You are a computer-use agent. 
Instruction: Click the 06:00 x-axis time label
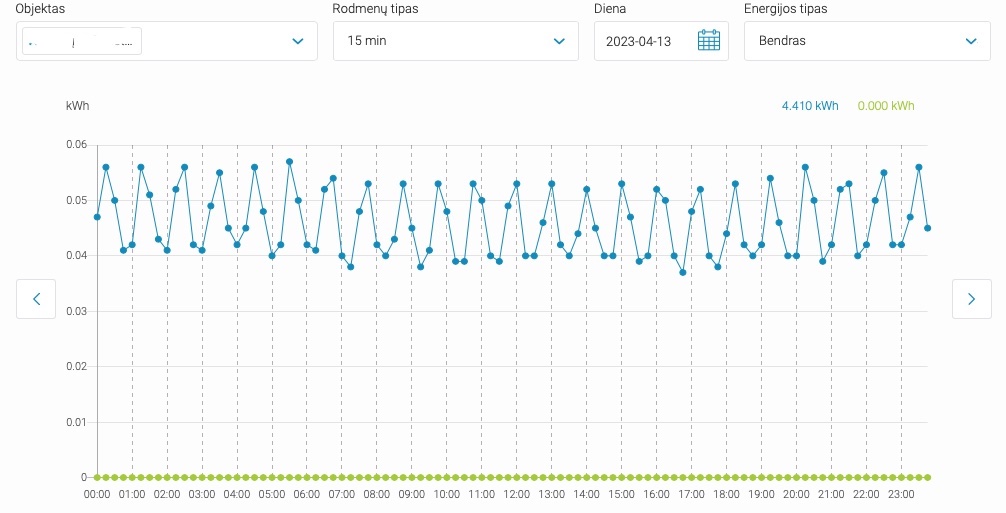click(307, 494)
